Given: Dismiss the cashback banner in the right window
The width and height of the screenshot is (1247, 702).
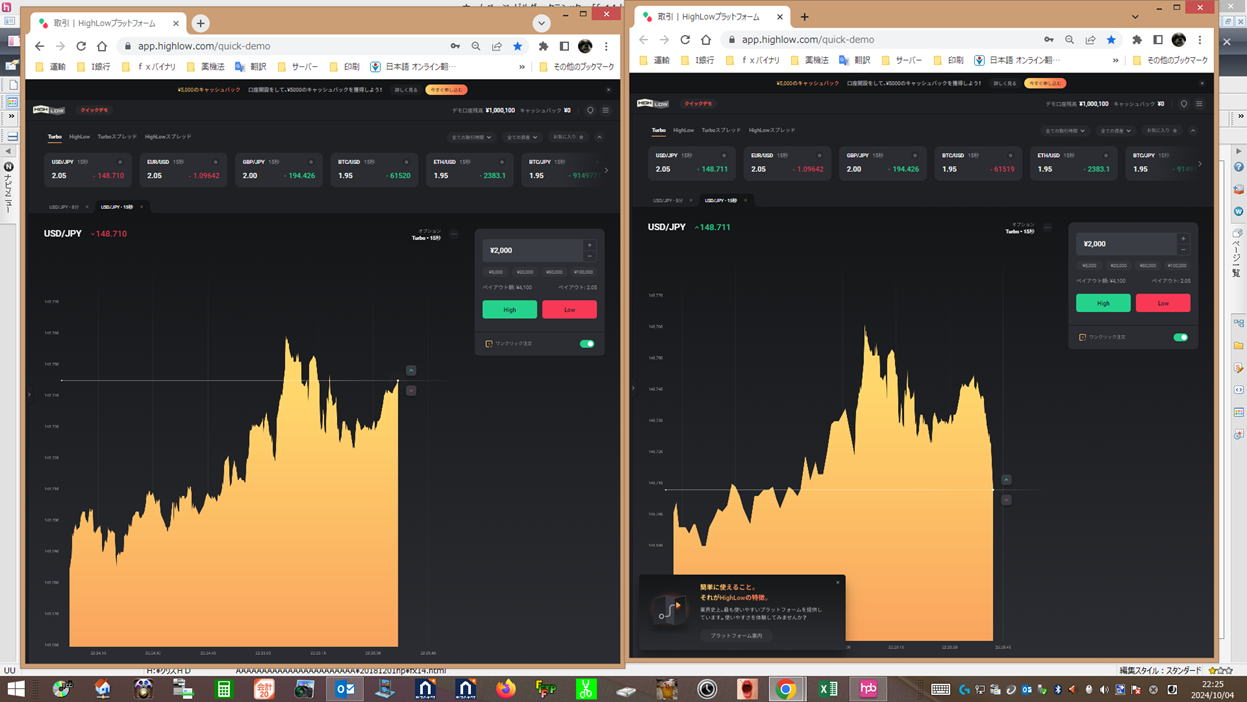Looking at the screenshot, I should pos(1202,83).
